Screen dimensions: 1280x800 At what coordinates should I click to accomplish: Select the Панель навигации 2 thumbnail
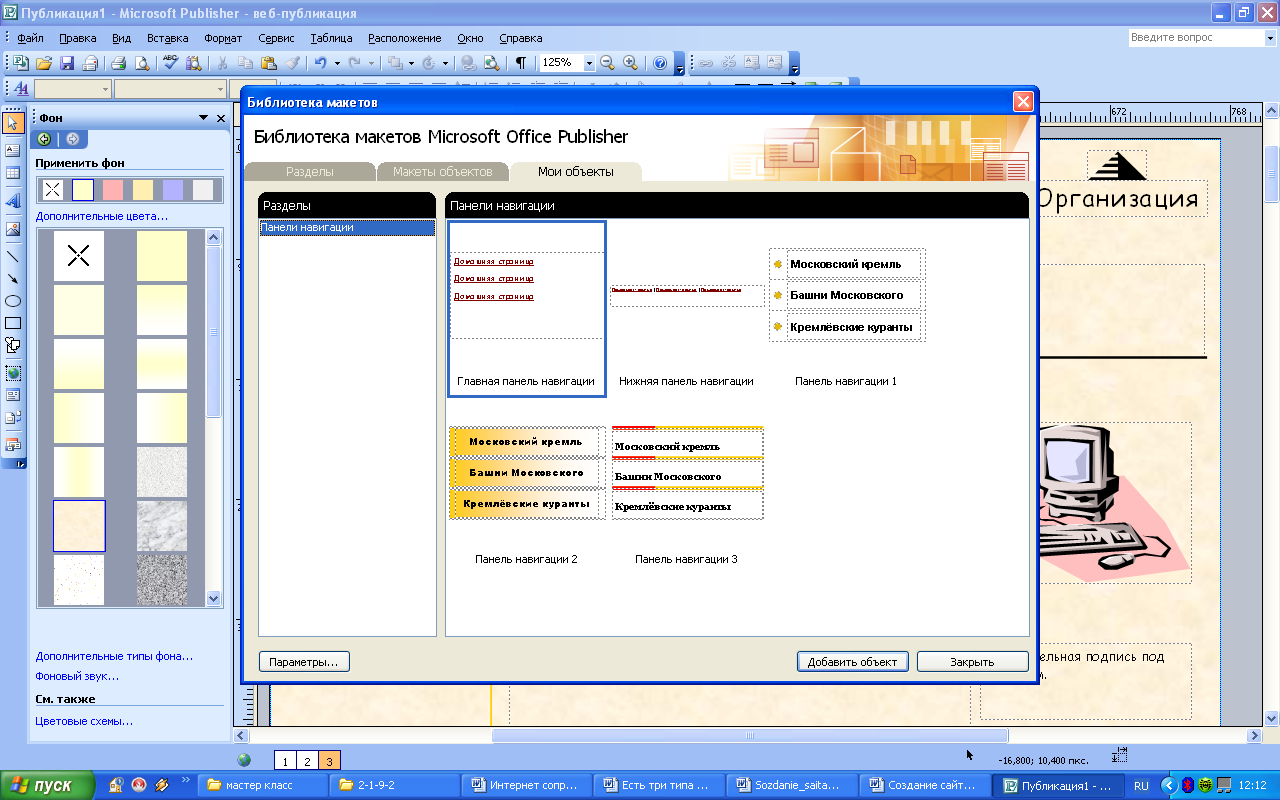coord(526,487)
